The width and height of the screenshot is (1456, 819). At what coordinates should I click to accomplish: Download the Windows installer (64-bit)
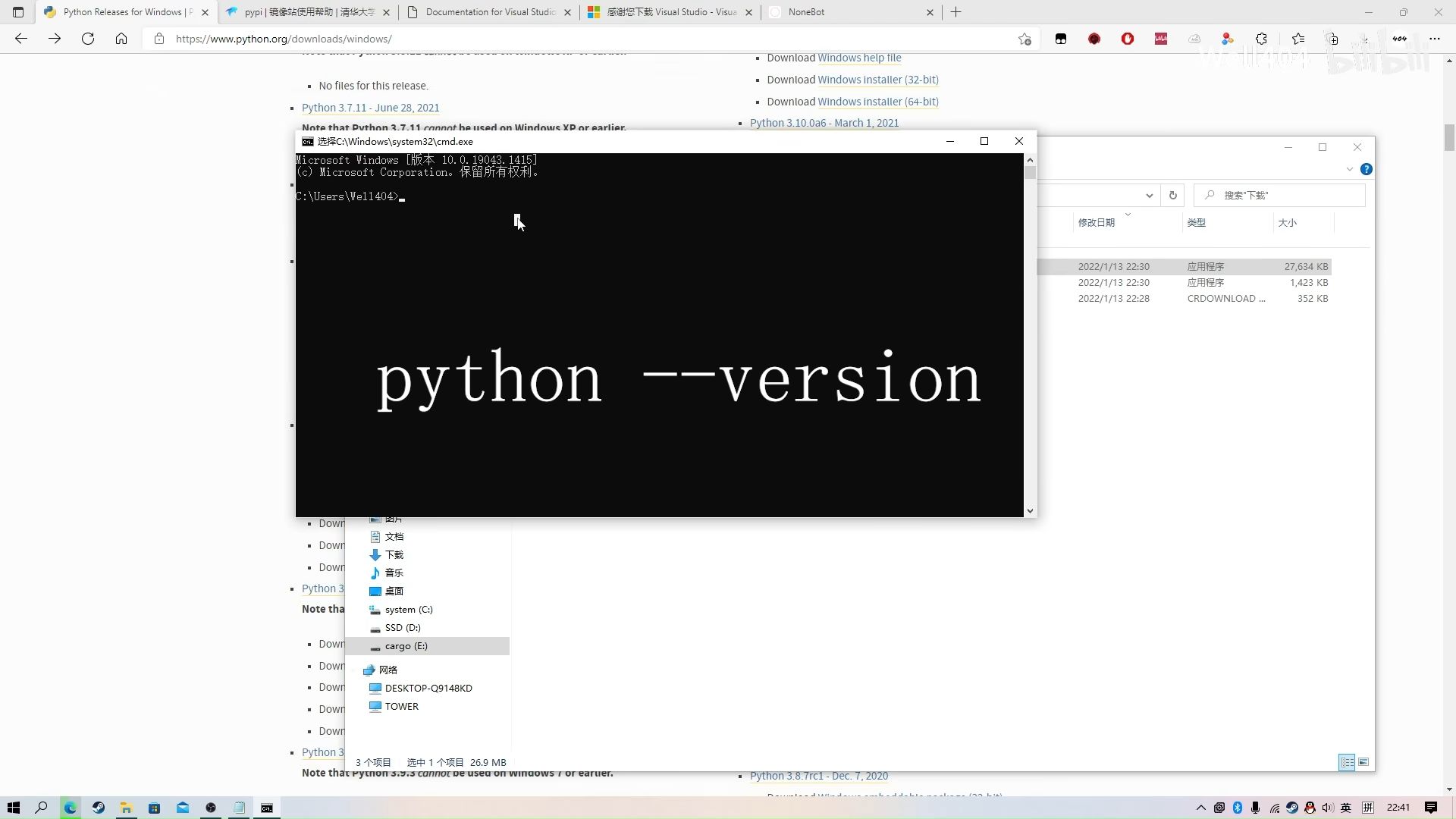pyautogui.click(x=877, y=101)
